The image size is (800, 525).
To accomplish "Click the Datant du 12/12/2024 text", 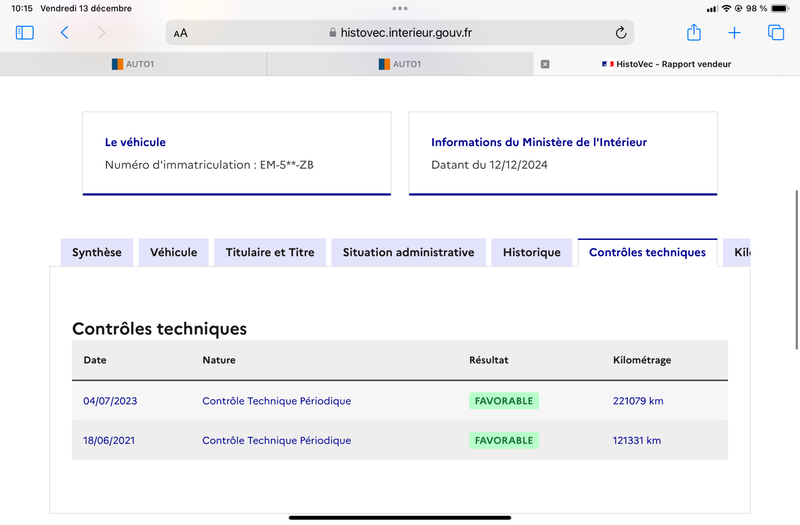I will [489, 165].
